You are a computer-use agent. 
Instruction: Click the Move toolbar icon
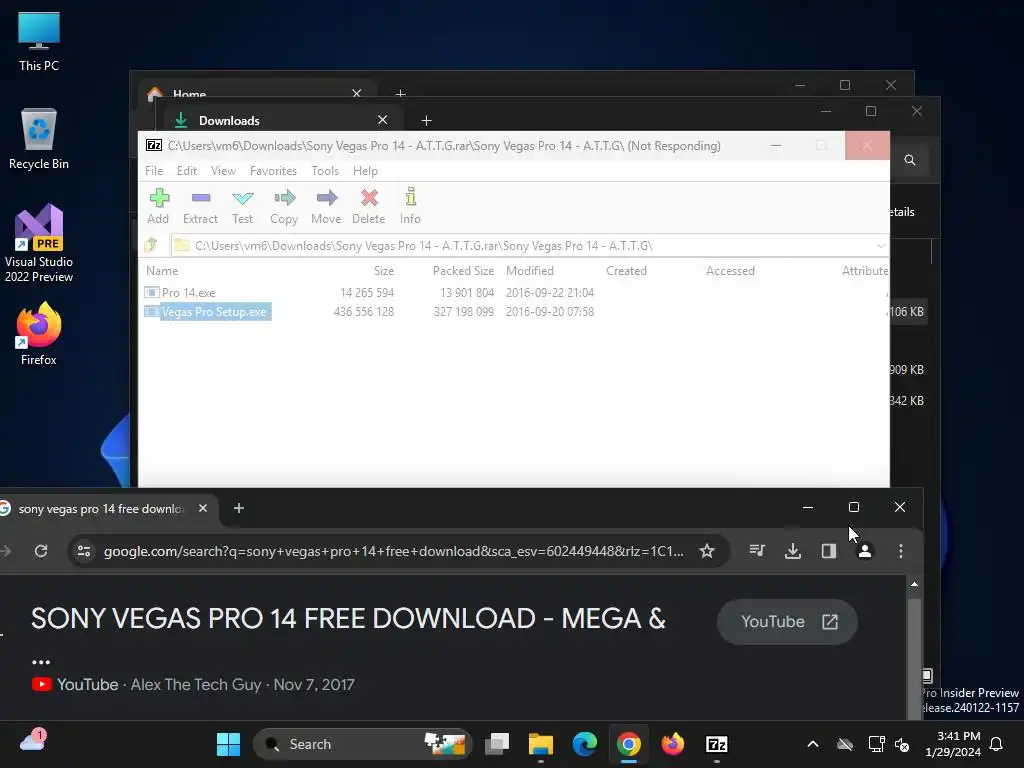[x=326, y=206]
